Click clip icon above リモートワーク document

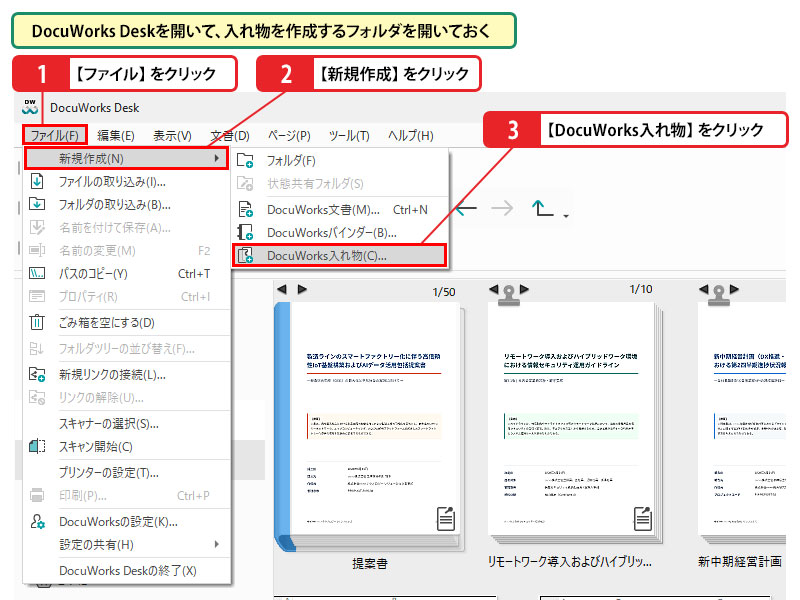[509, 295]
